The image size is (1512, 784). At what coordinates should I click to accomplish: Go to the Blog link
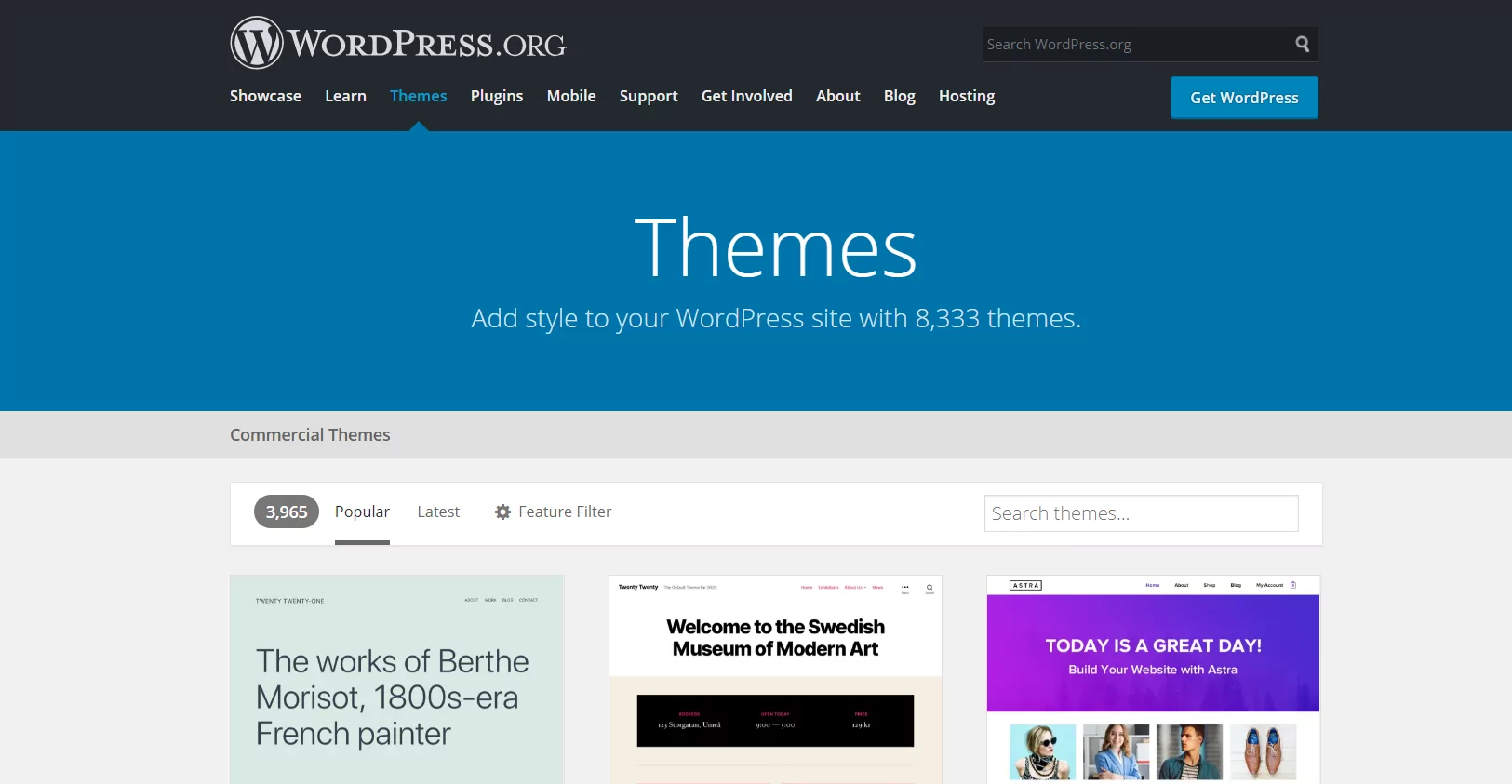point(899,96)
